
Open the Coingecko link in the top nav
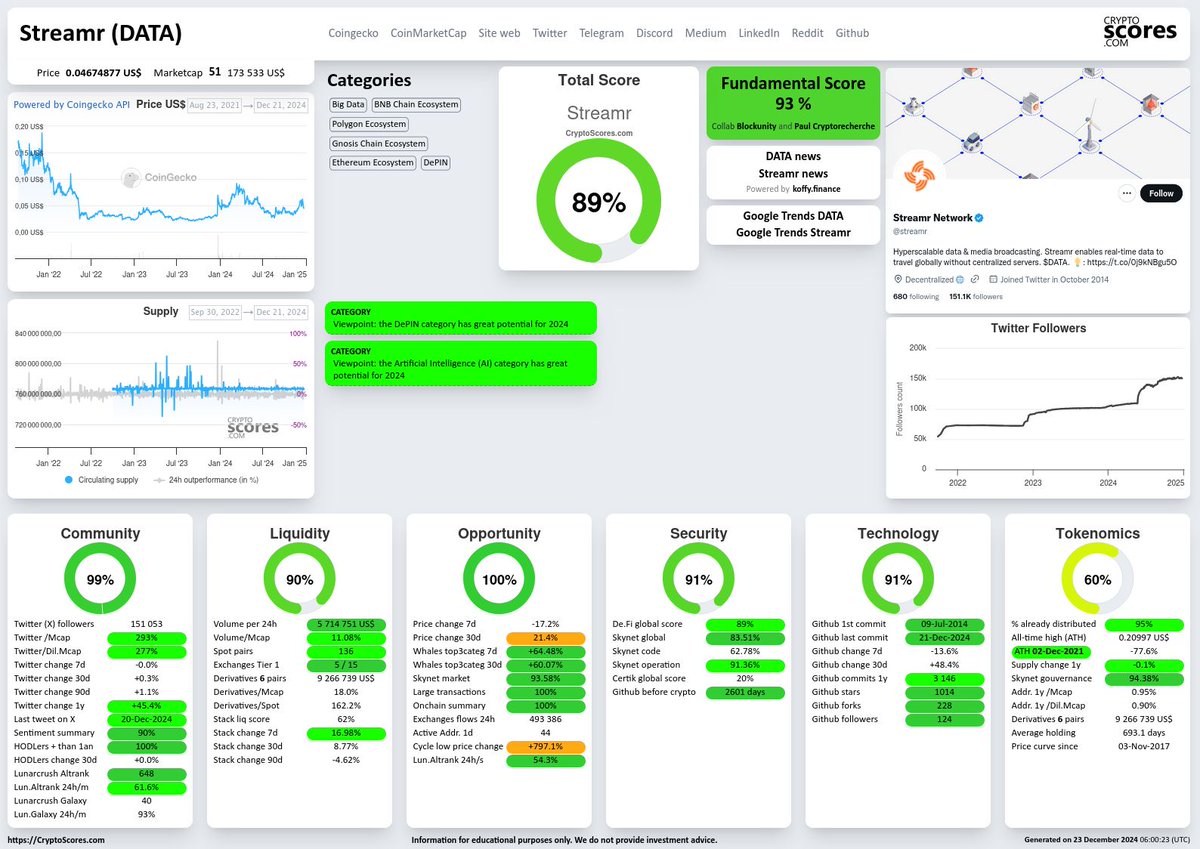(x=353, y=33)
